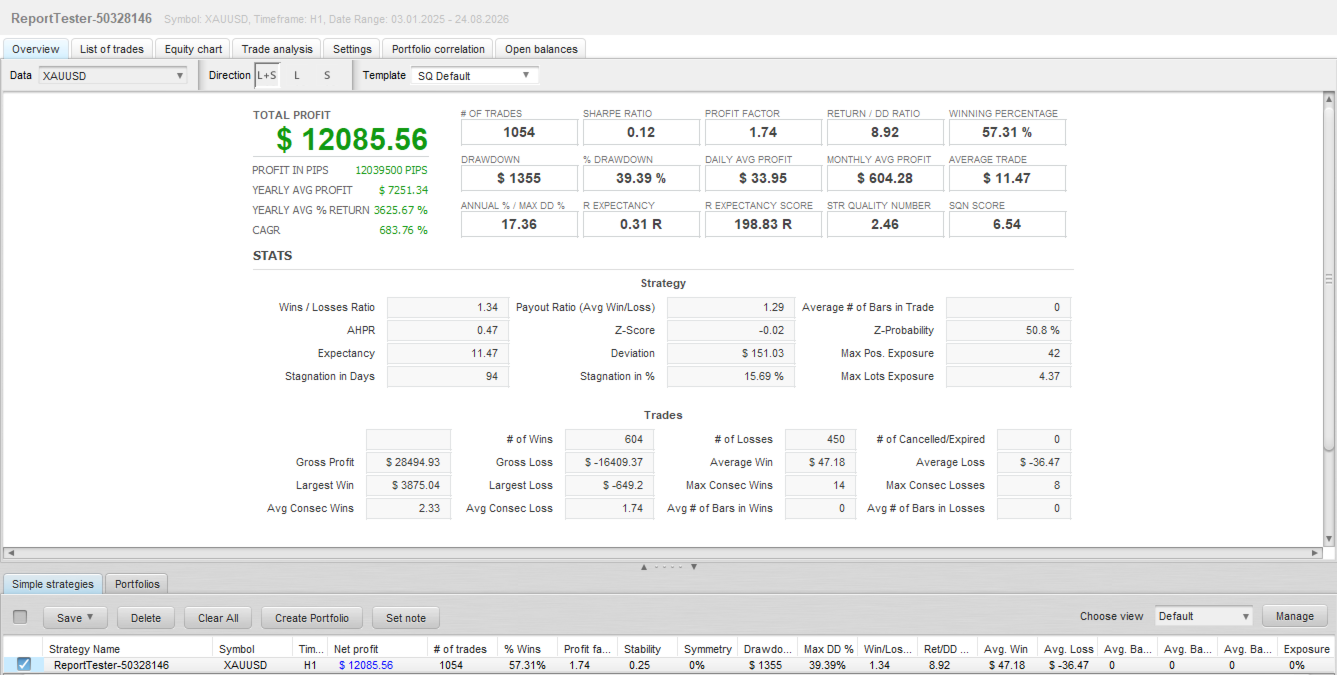Click the Return / DD ratio value 8.92 box
This screenshot has width=1337, height=675.
click(885, 132)
